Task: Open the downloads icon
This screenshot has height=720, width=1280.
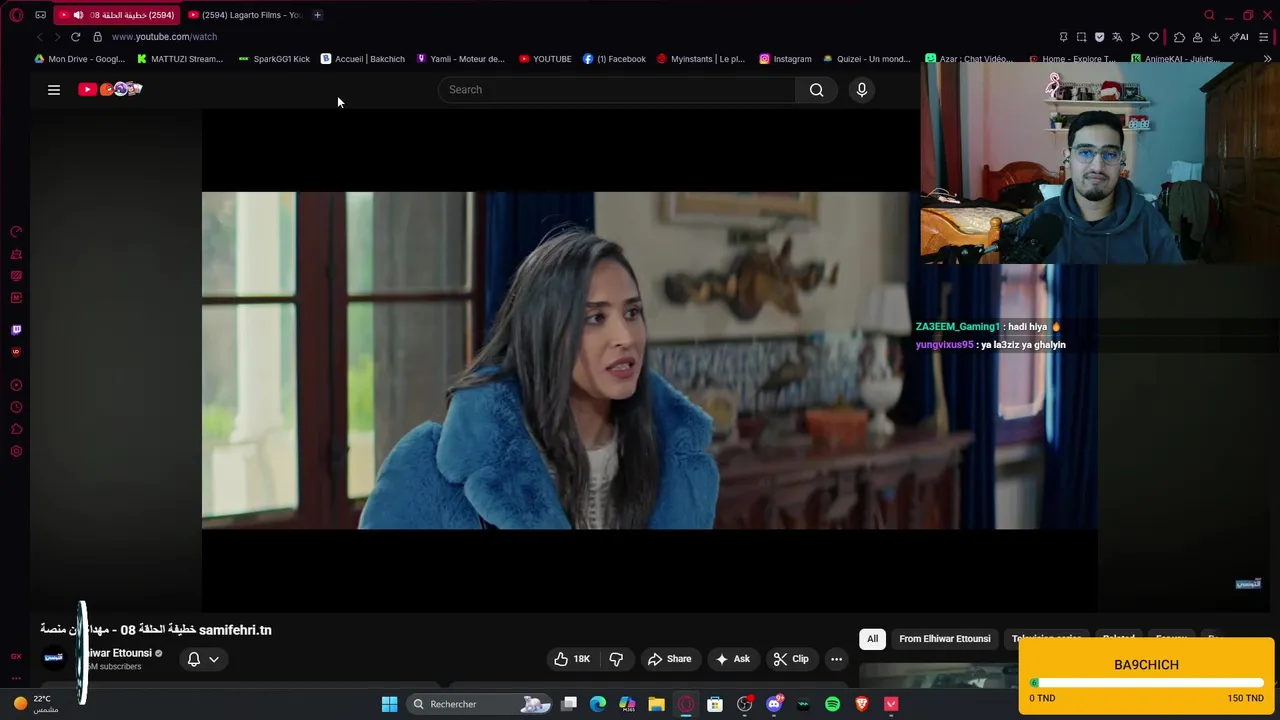Action: [x=1215, y=37]
